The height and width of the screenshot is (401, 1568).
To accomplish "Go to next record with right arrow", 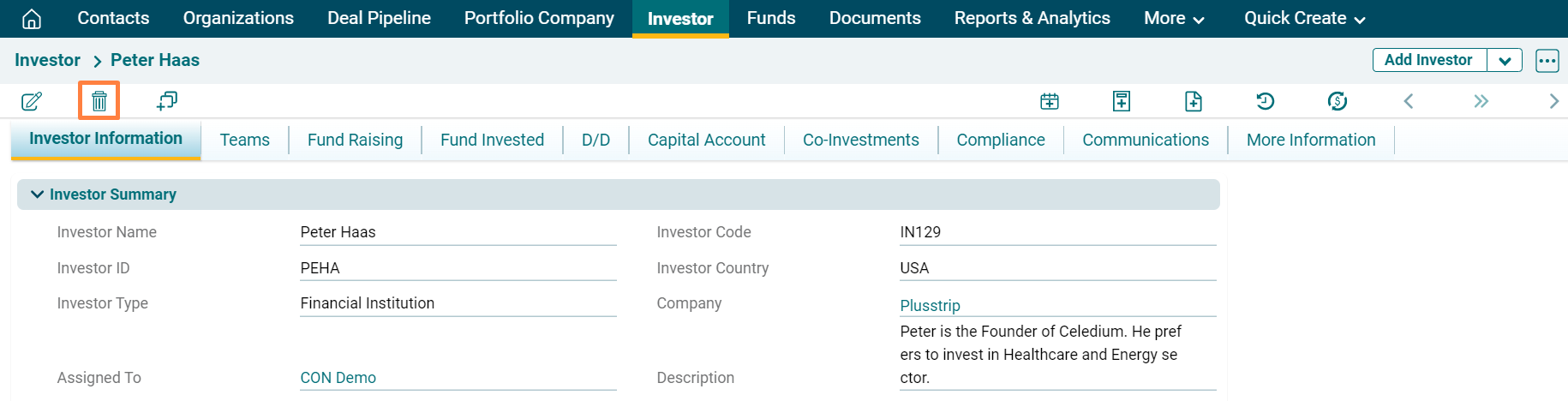I will (x=1553, y=101).
